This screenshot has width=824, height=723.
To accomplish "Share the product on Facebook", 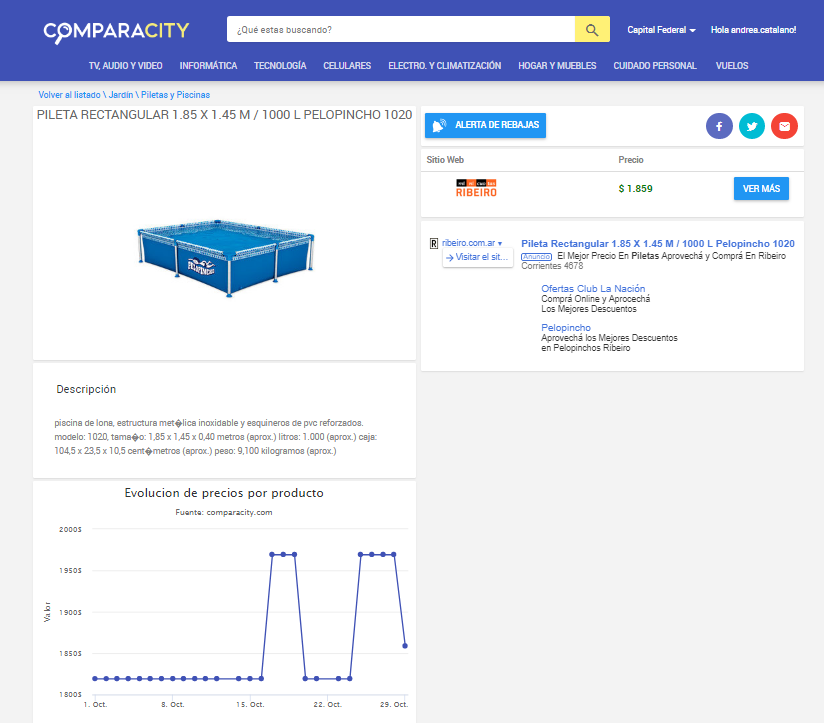I will tap(719, 126).
